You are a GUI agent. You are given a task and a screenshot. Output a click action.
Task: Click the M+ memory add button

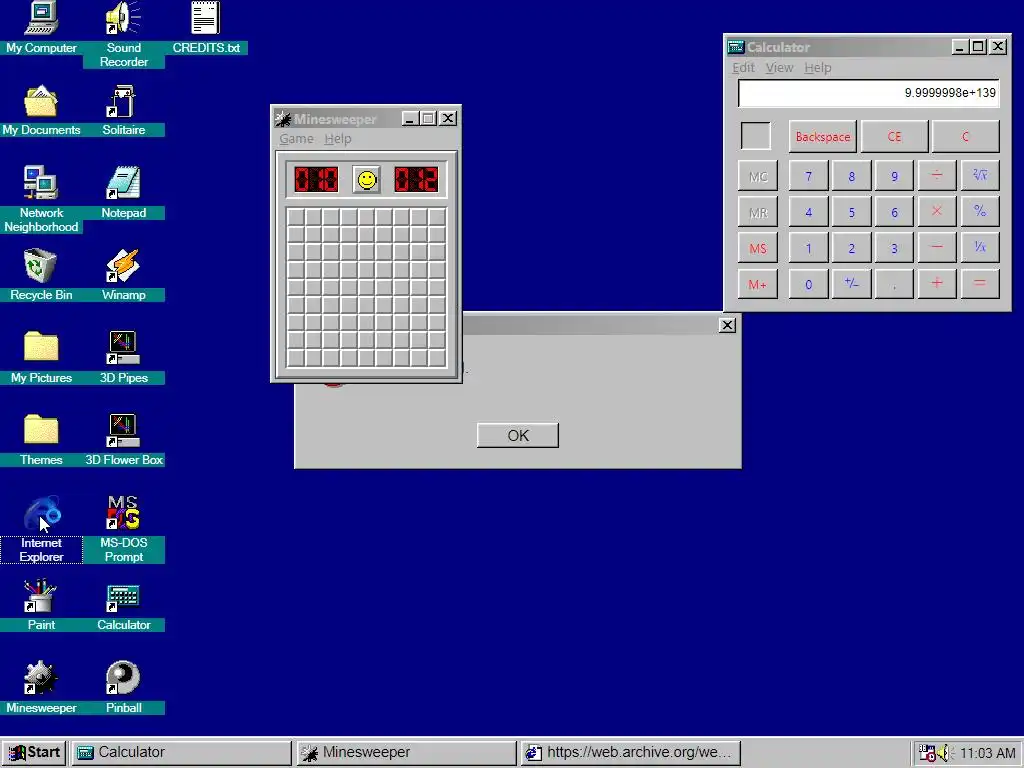(758, 284)
